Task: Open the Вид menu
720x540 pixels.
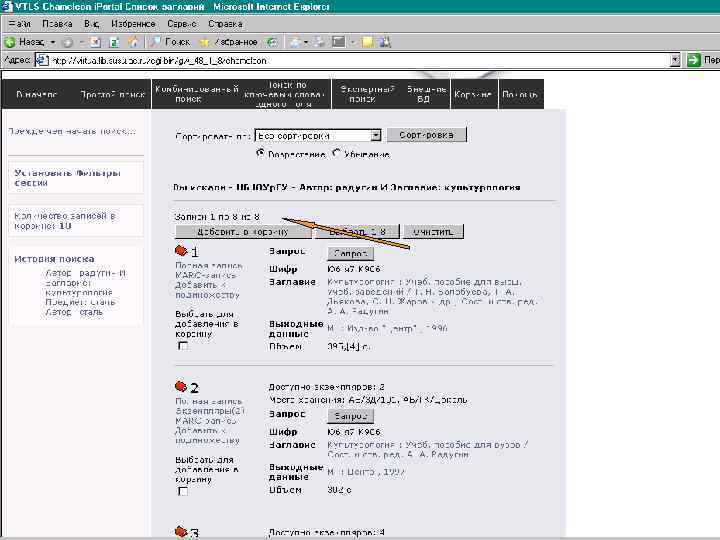Action: (x=91, y=24)
